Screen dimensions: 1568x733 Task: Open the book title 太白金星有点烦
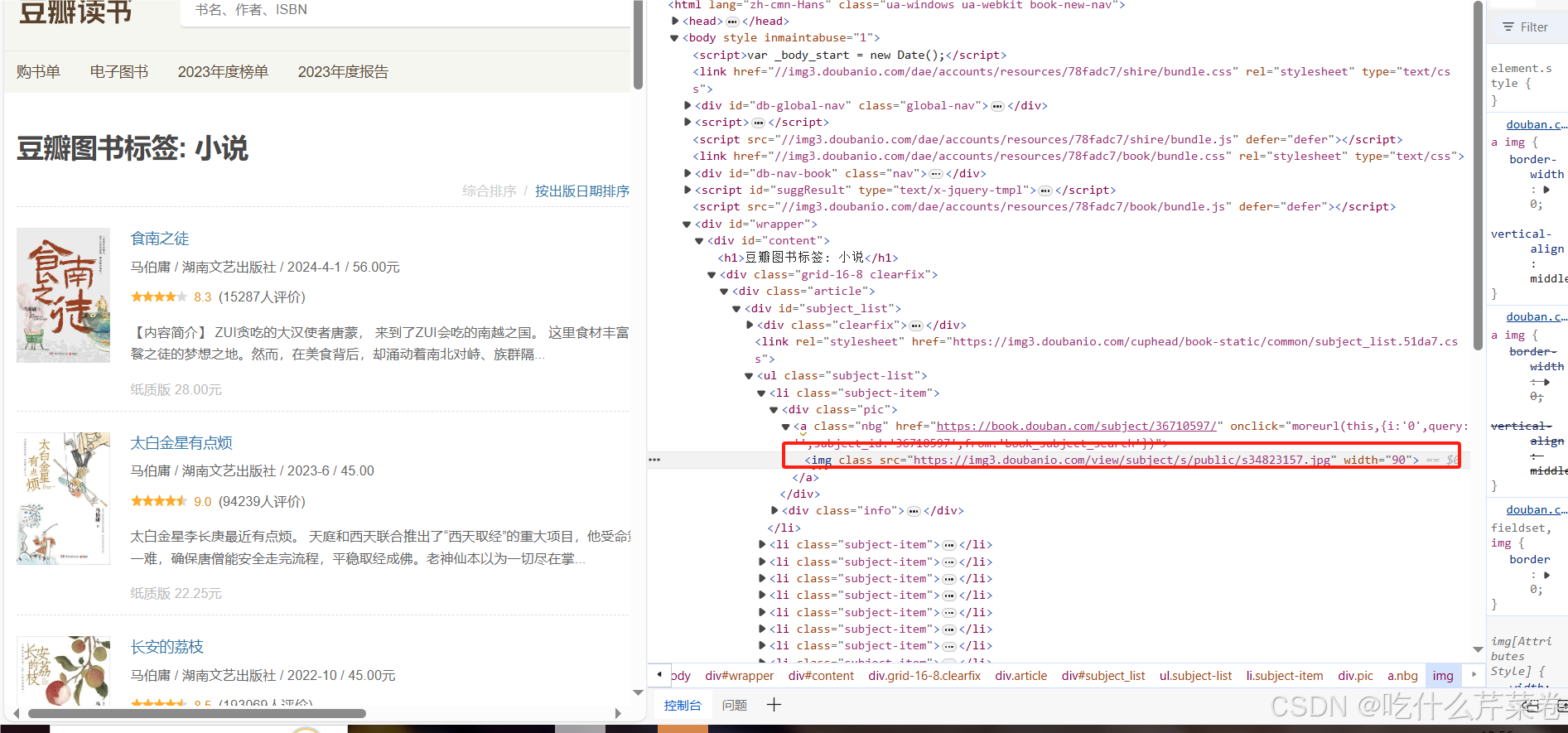181,443
